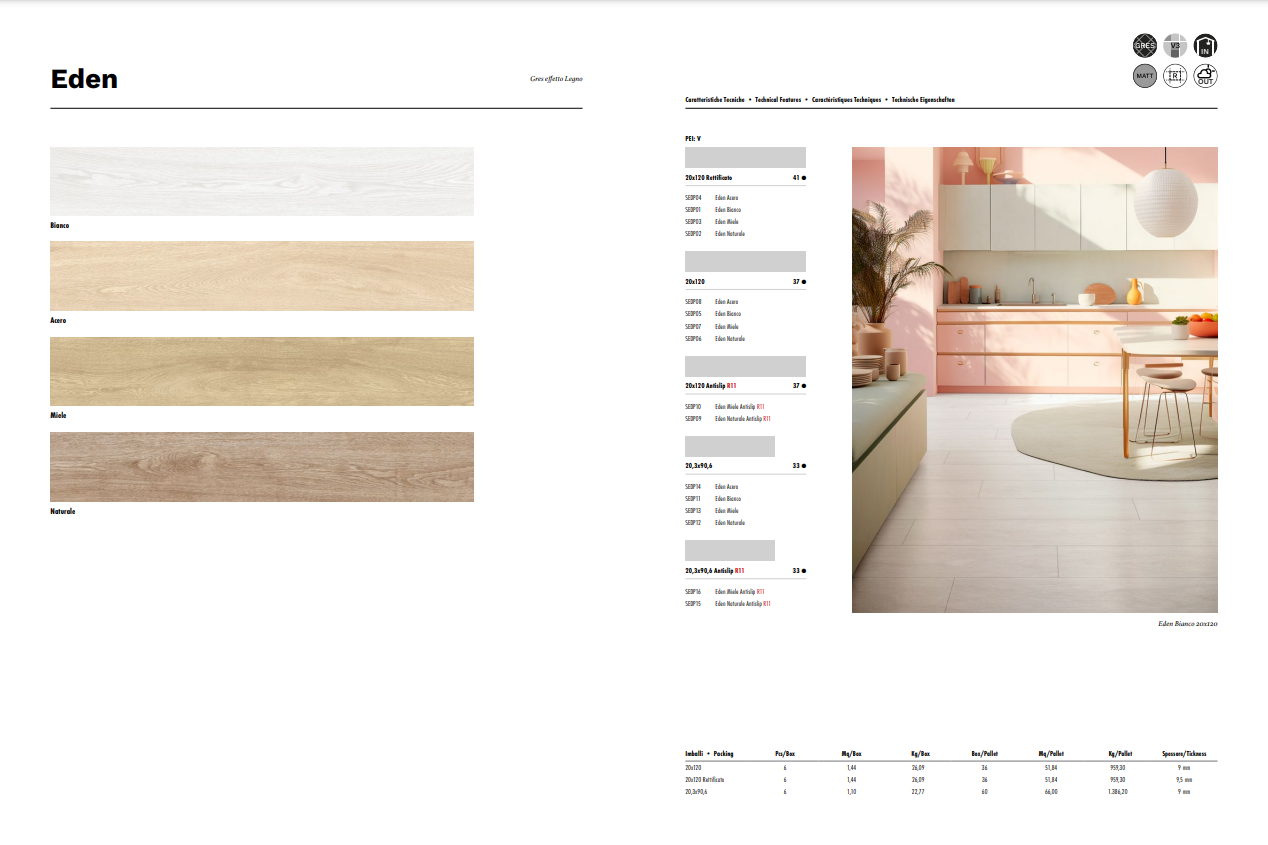Click the MATT finish icon

(x=1144, y=76)
